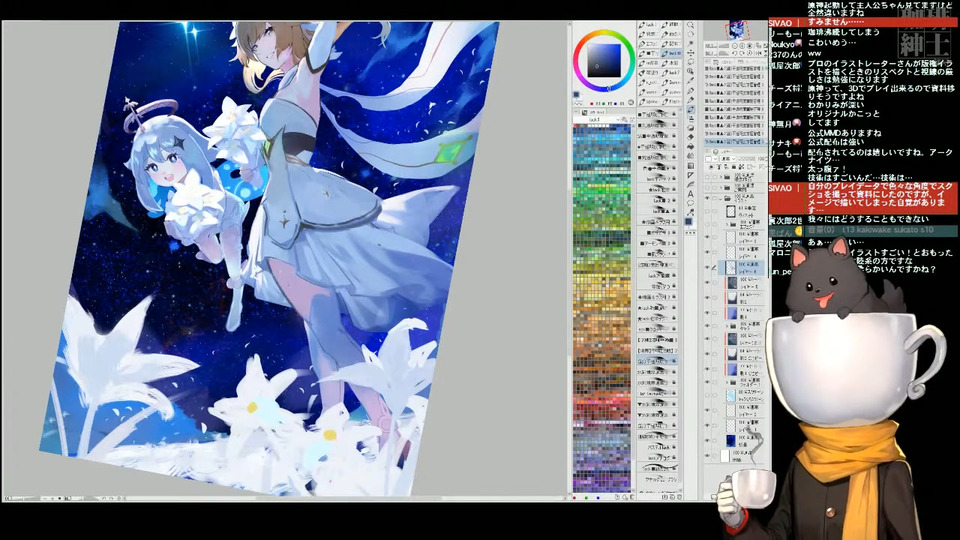The image size is (960, 540).
Task: Open the layer blending mode dropdown
Action: (727, 159)
